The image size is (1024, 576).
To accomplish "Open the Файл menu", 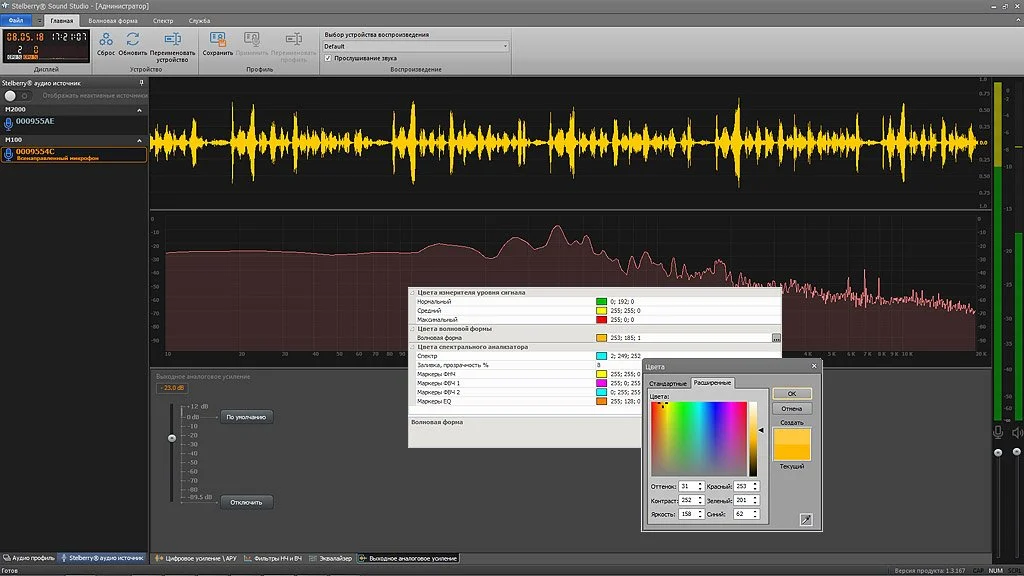I will coord(16,21).
